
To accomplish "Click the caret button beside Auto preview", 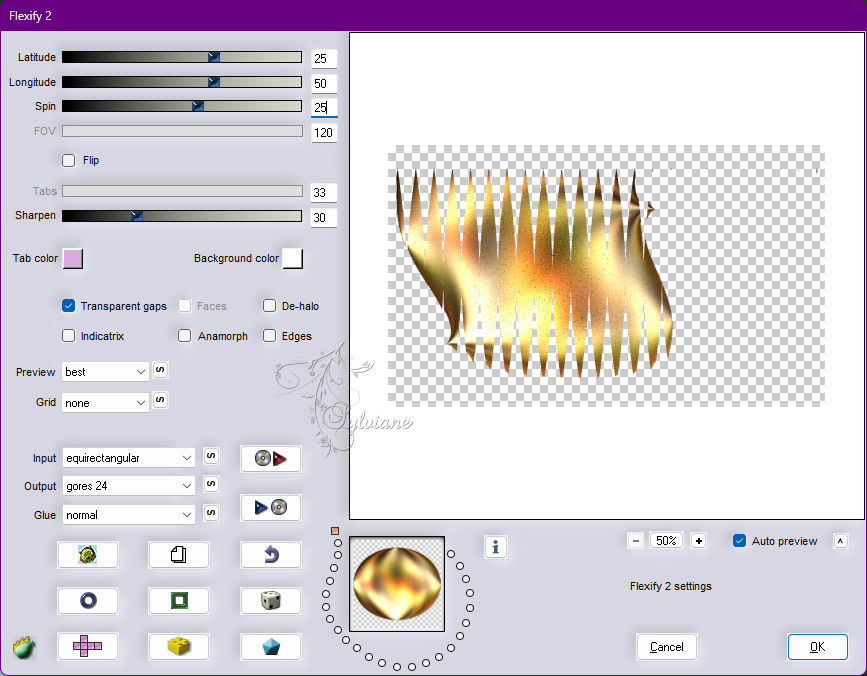I will pyautogui.click(x=840, y=541).
